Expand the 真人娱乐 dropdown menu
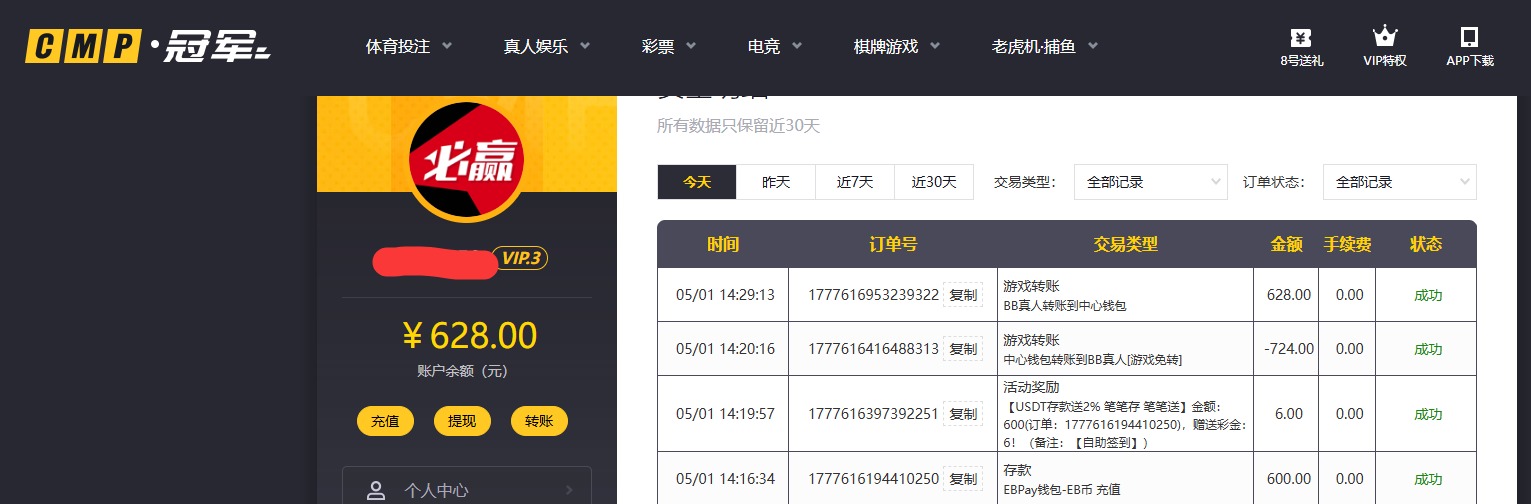This screenshot has width=1531, height=504. (547, 46)
